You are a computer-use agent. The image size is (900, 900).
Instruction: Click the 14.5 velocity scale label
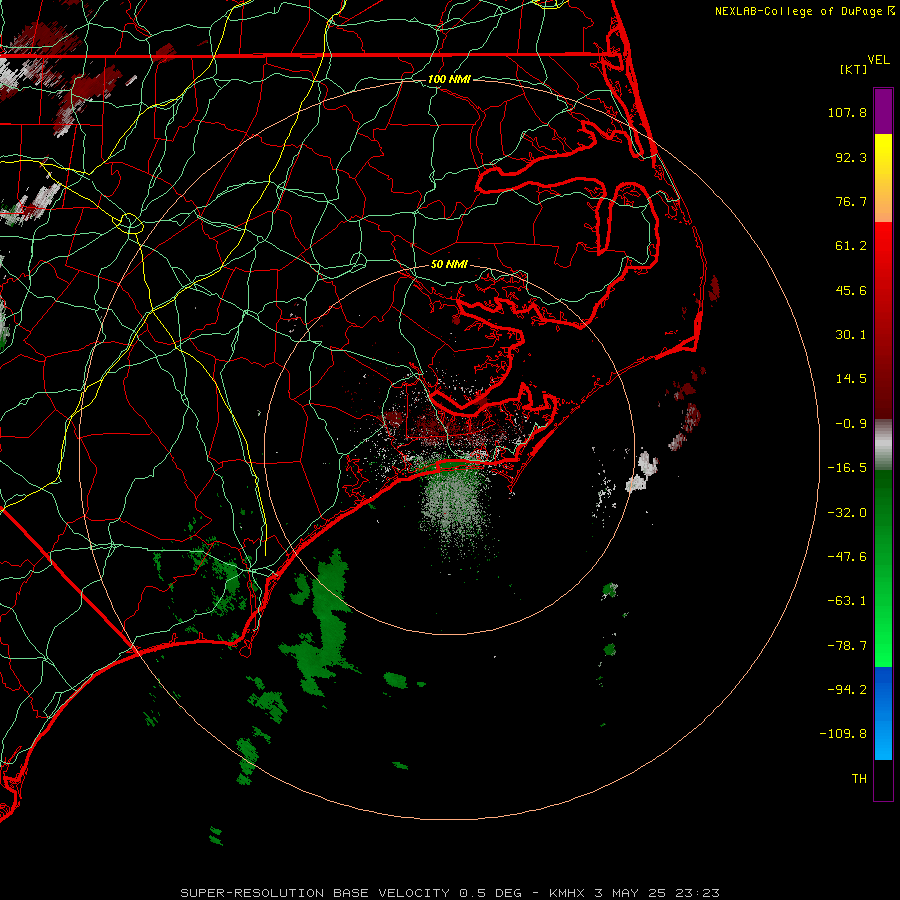851,379
